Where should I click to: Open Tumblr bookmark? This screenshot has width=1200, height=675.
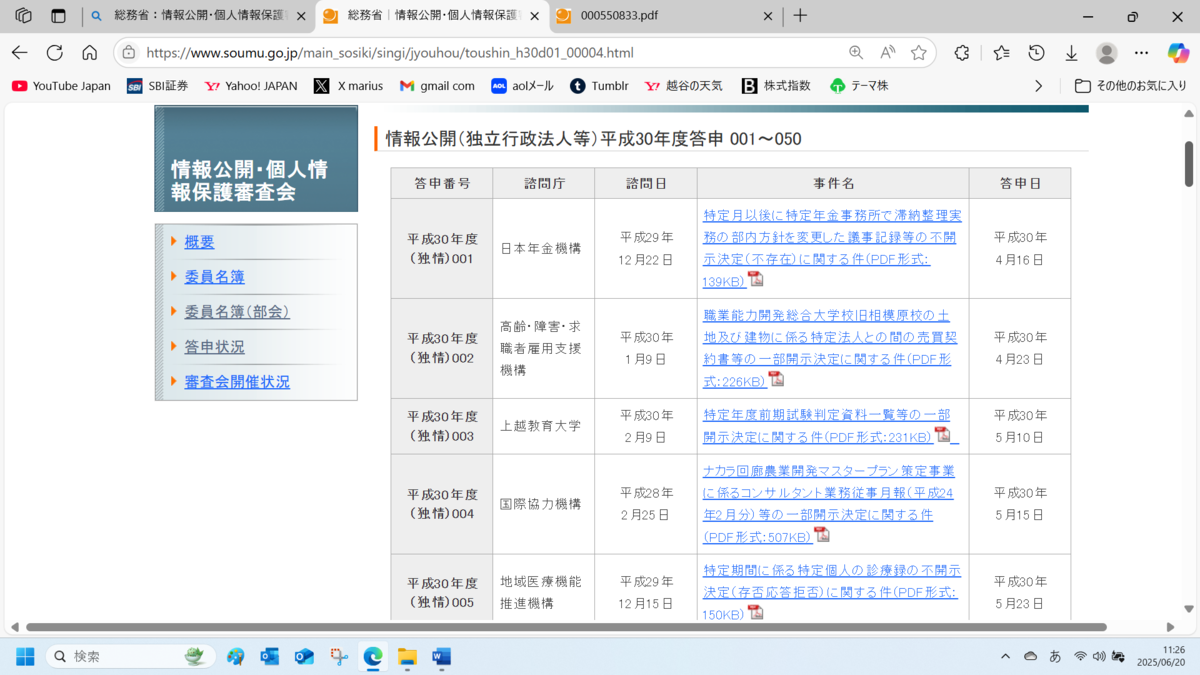(599, 86)
